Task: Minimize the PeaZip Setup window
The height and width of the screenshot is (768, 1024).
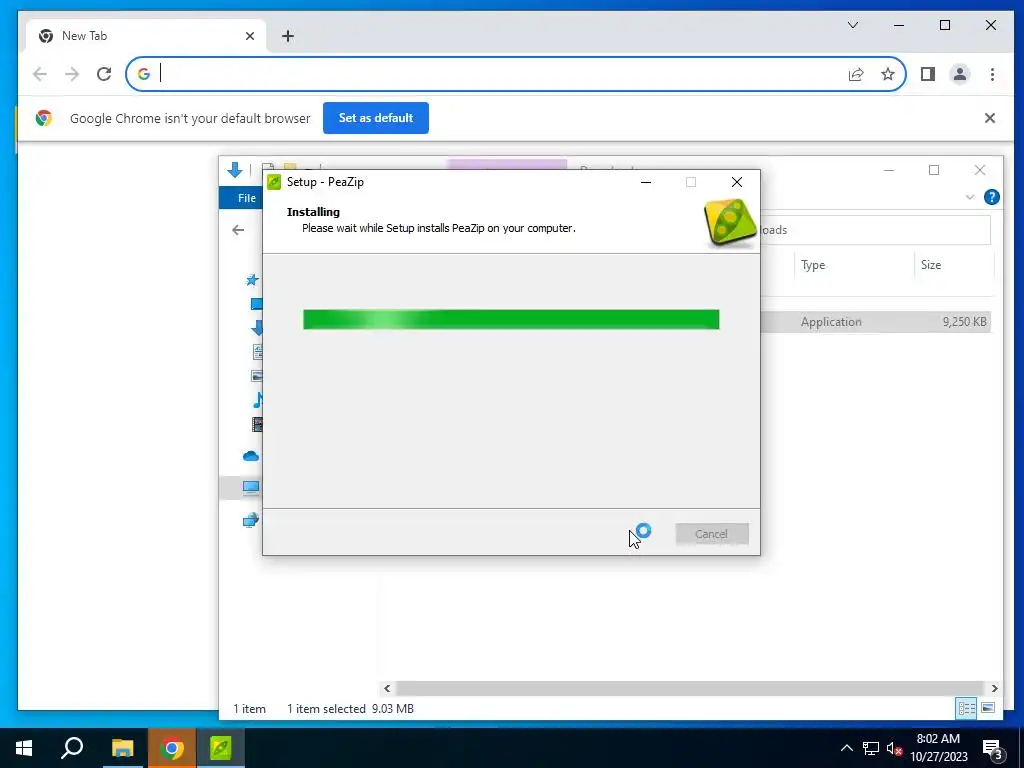Action: [646, 182]
